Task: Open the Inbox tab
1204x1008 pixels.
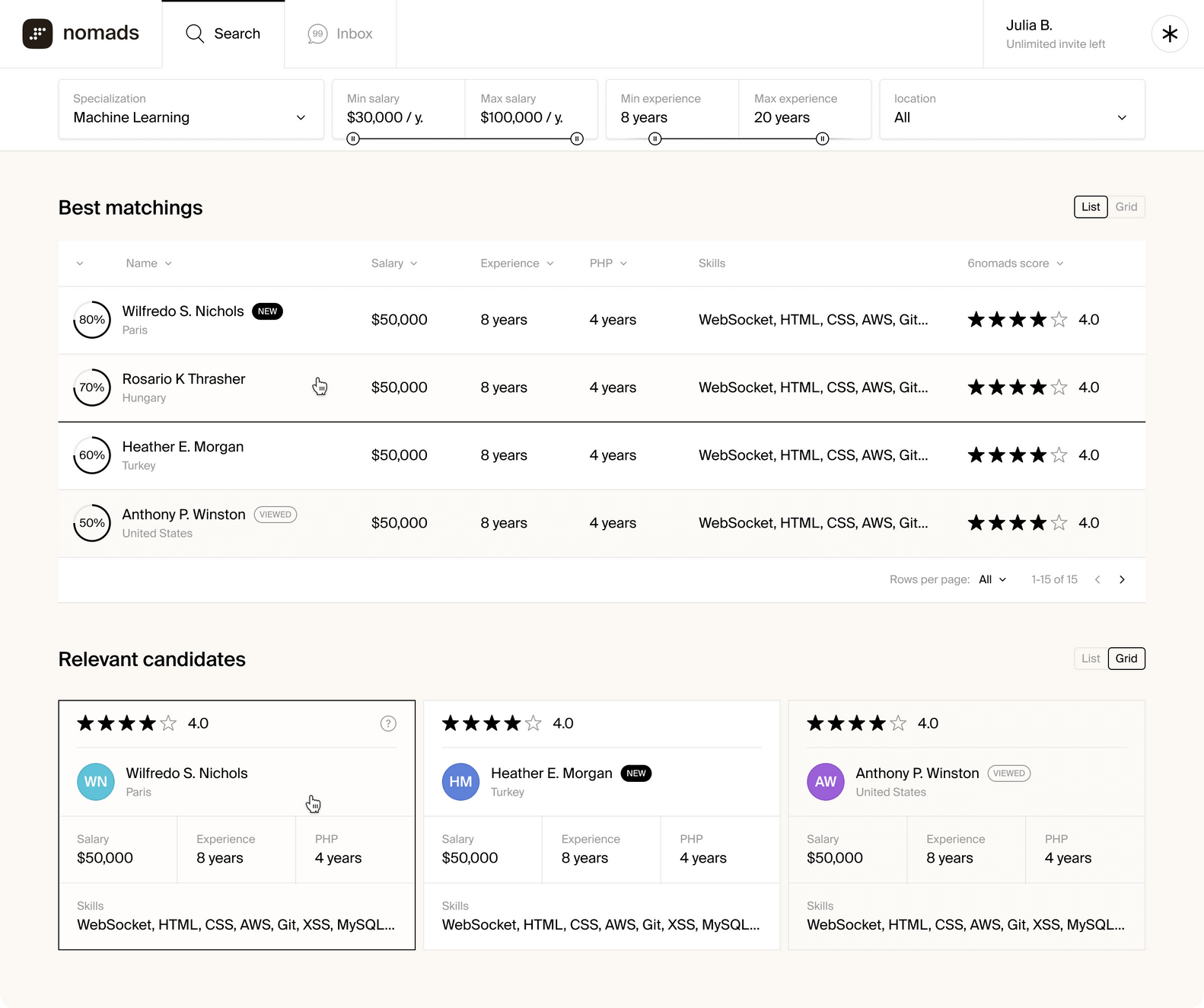Action: (340, 33)
